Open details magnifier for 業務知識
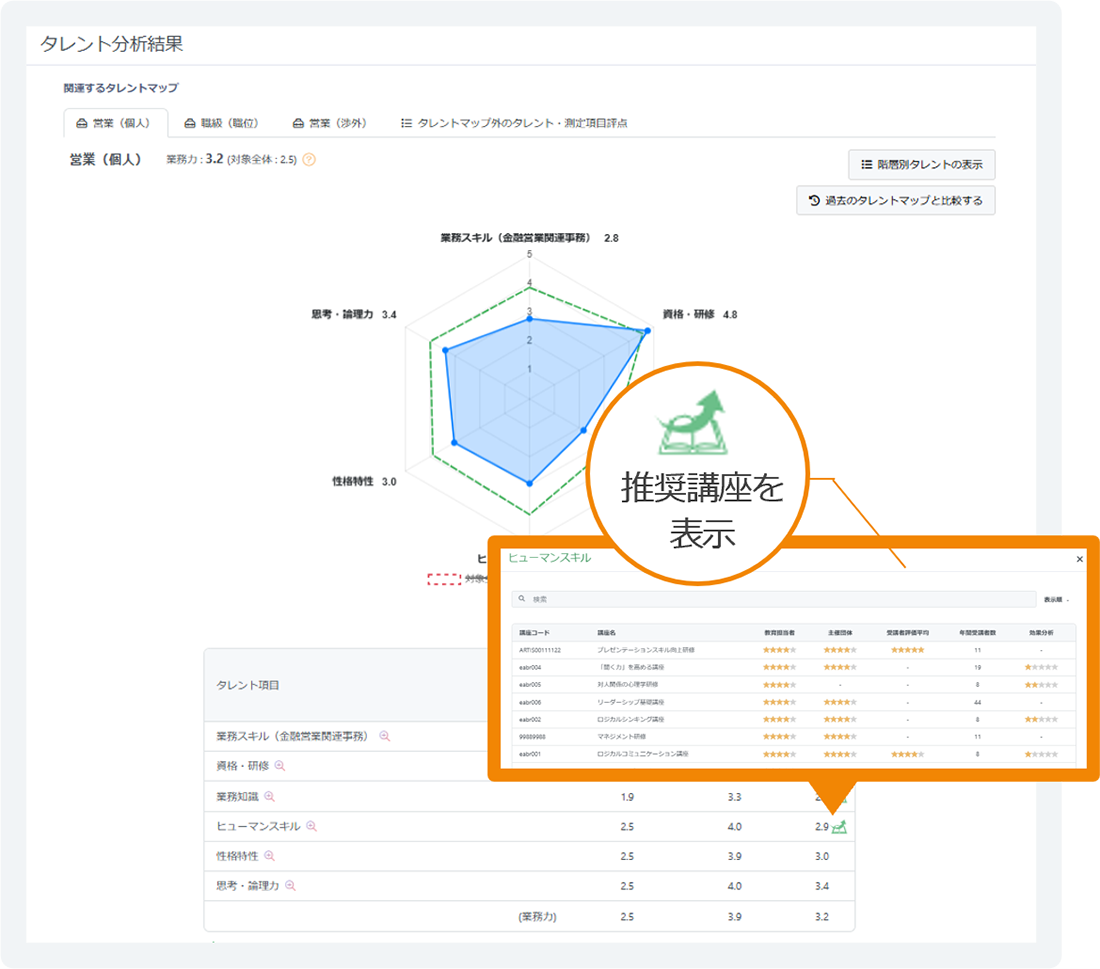 point(269,797)
